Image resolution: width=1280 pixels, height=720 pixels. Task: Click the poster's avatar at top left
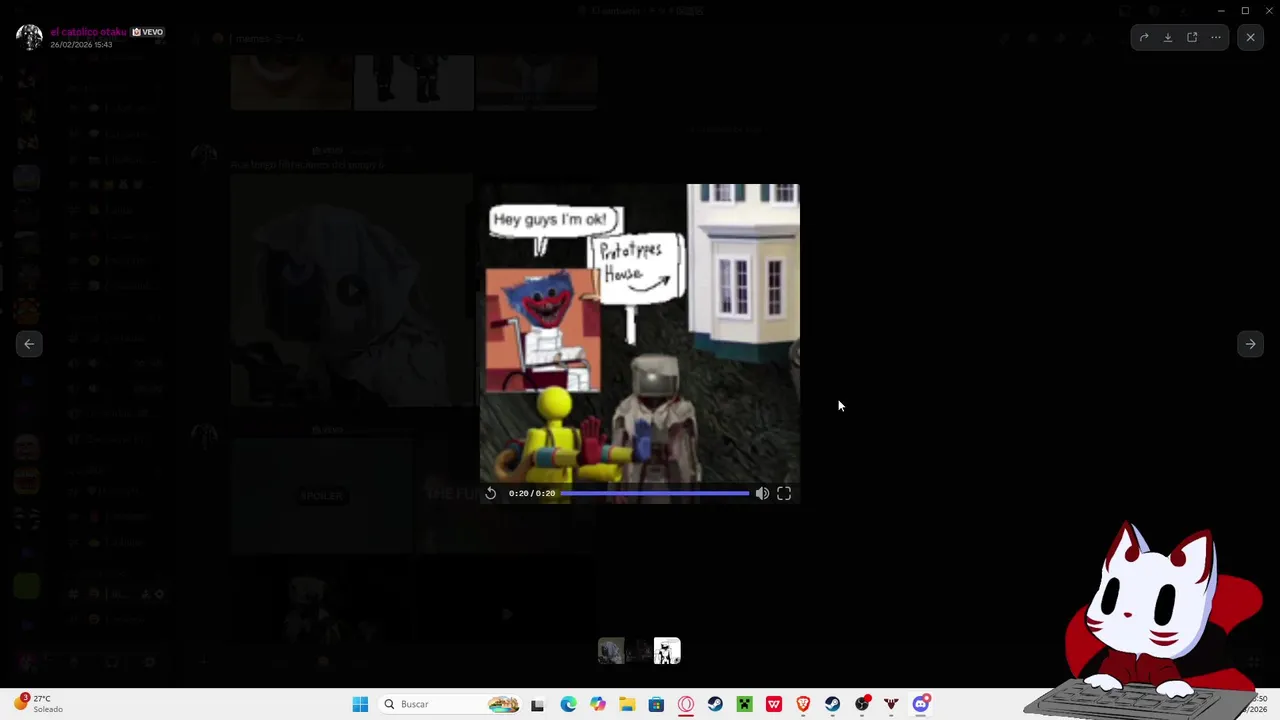click(29, 38)
